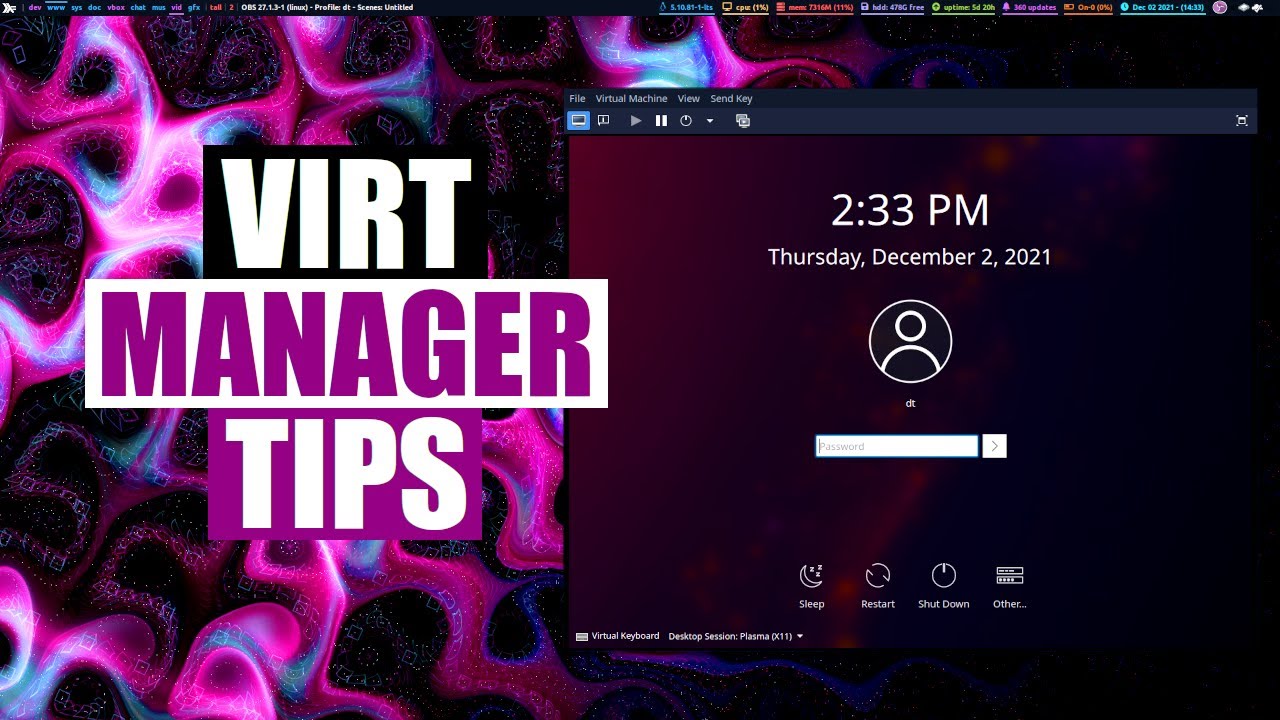The height and width of the screenshot is (720, 1280).
Task: Click the mem 7316M (11%) monitor
Action: [x=815, y=7]
